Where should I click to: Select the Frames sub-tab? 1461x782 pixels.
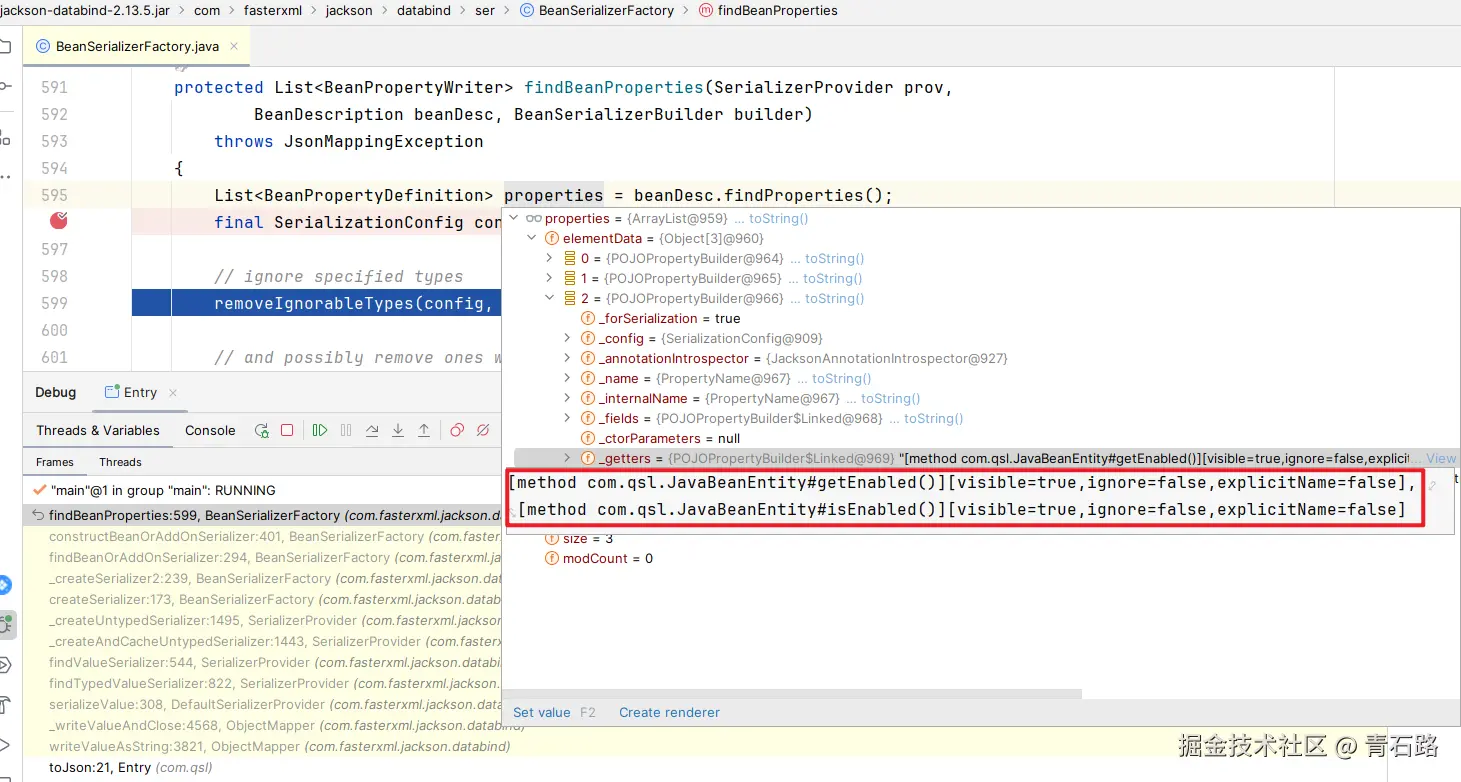pyautogui.click(x=55, y=462)
